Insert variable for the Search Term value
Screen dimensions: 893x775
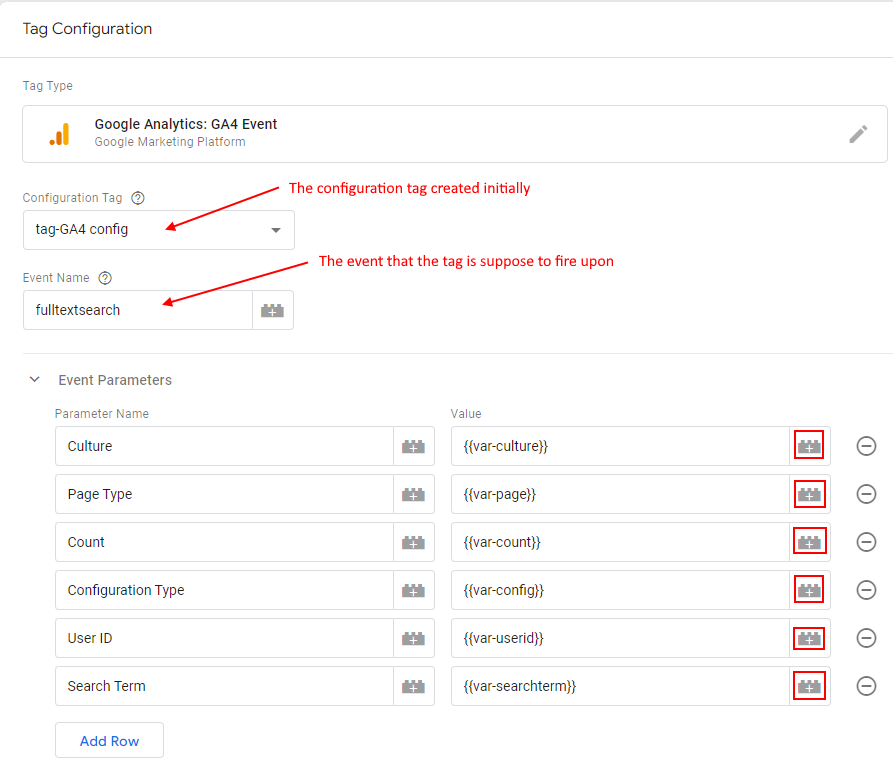(810, 686)
